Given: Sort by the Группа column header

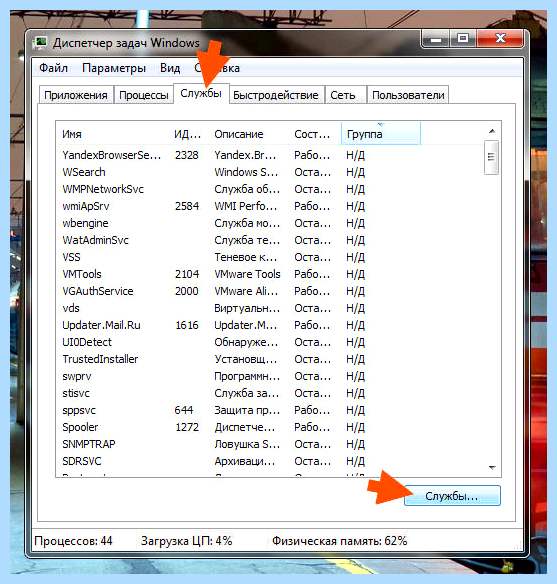Looking at the screenshot, I should 381,134.
